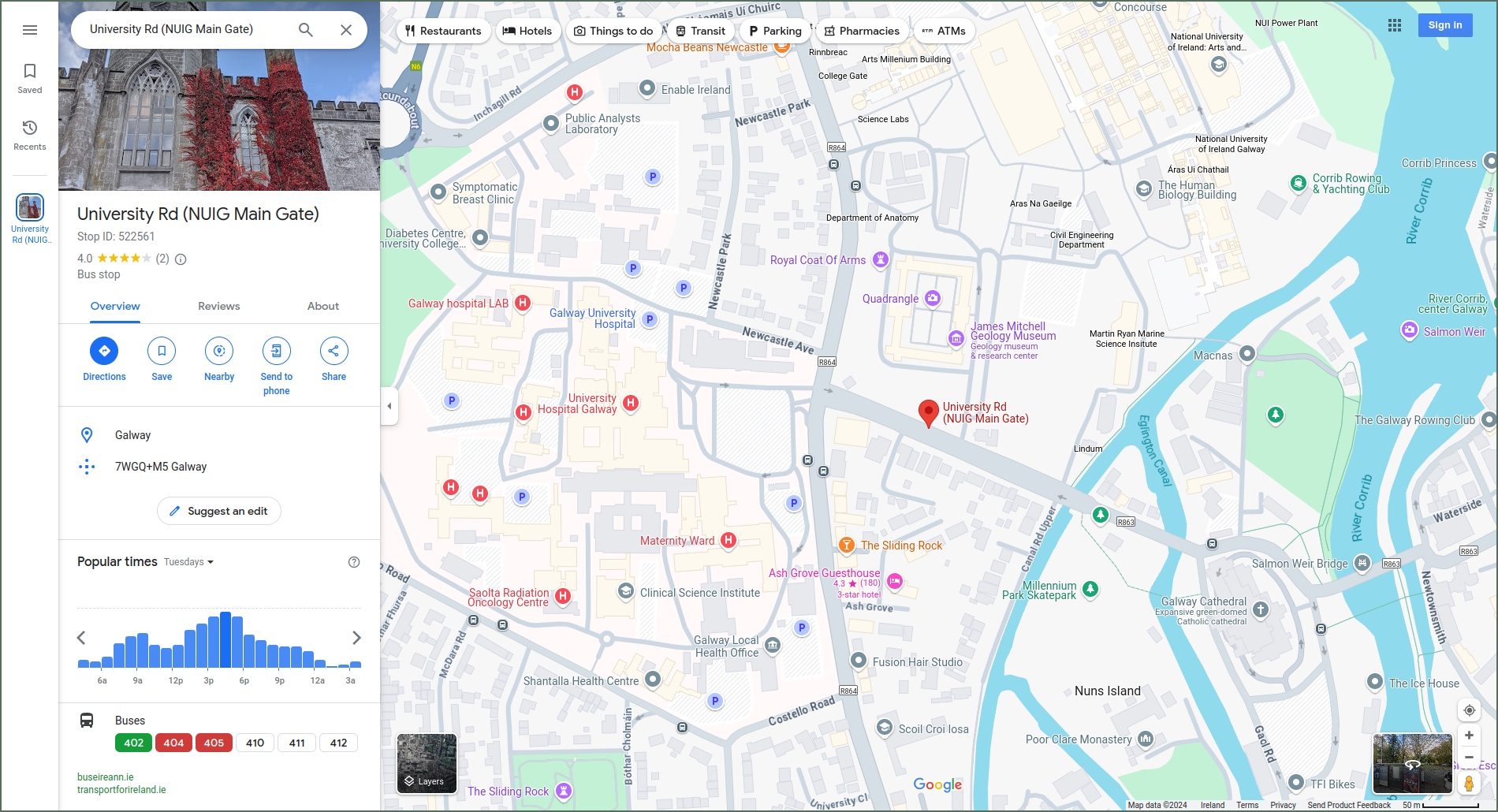The image size is (1498, 812).
Task: Open Street View preview thumbnail
Action: [1413, 763]
